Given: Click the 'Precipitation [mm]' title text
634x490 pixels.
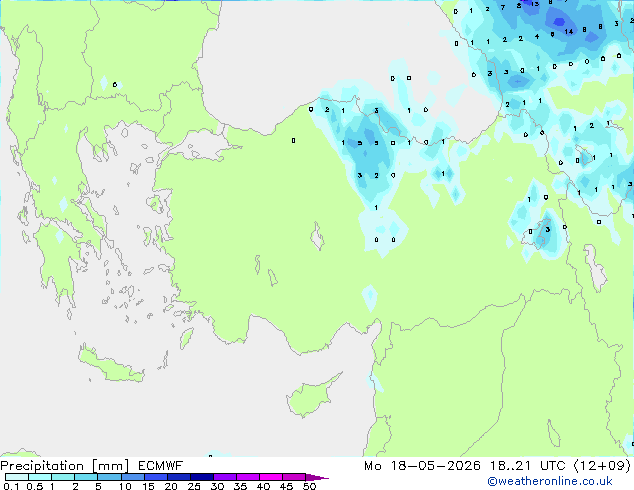Looking at the screenshot, I should tap(65, 466).
